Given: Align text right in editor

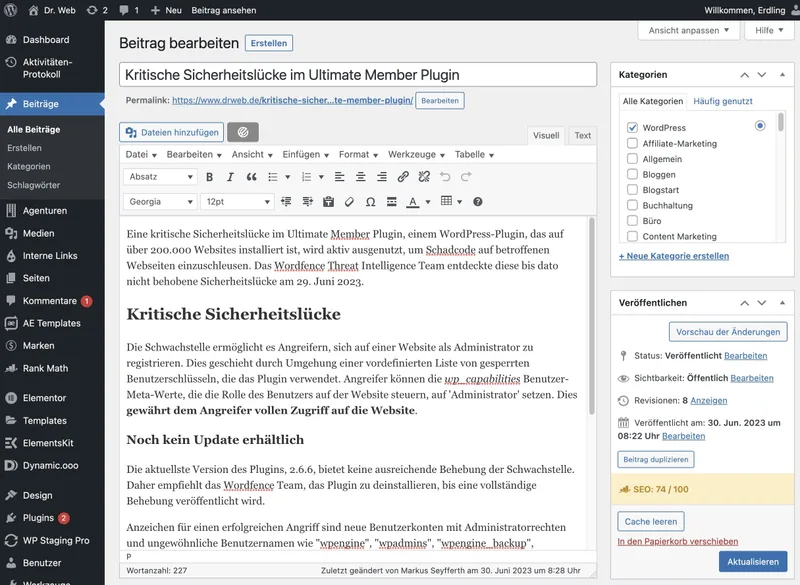Looking at the screenshot, I should (382, 177).
